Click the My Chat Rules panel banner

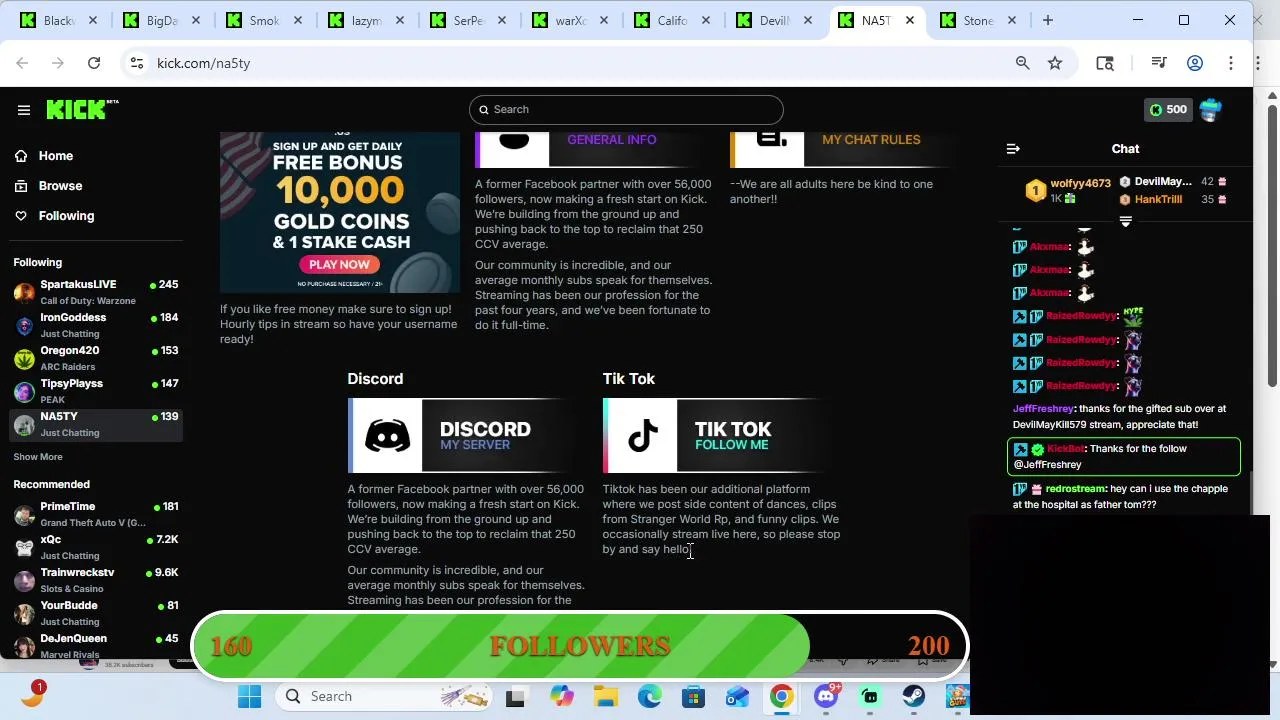point(848,149)
